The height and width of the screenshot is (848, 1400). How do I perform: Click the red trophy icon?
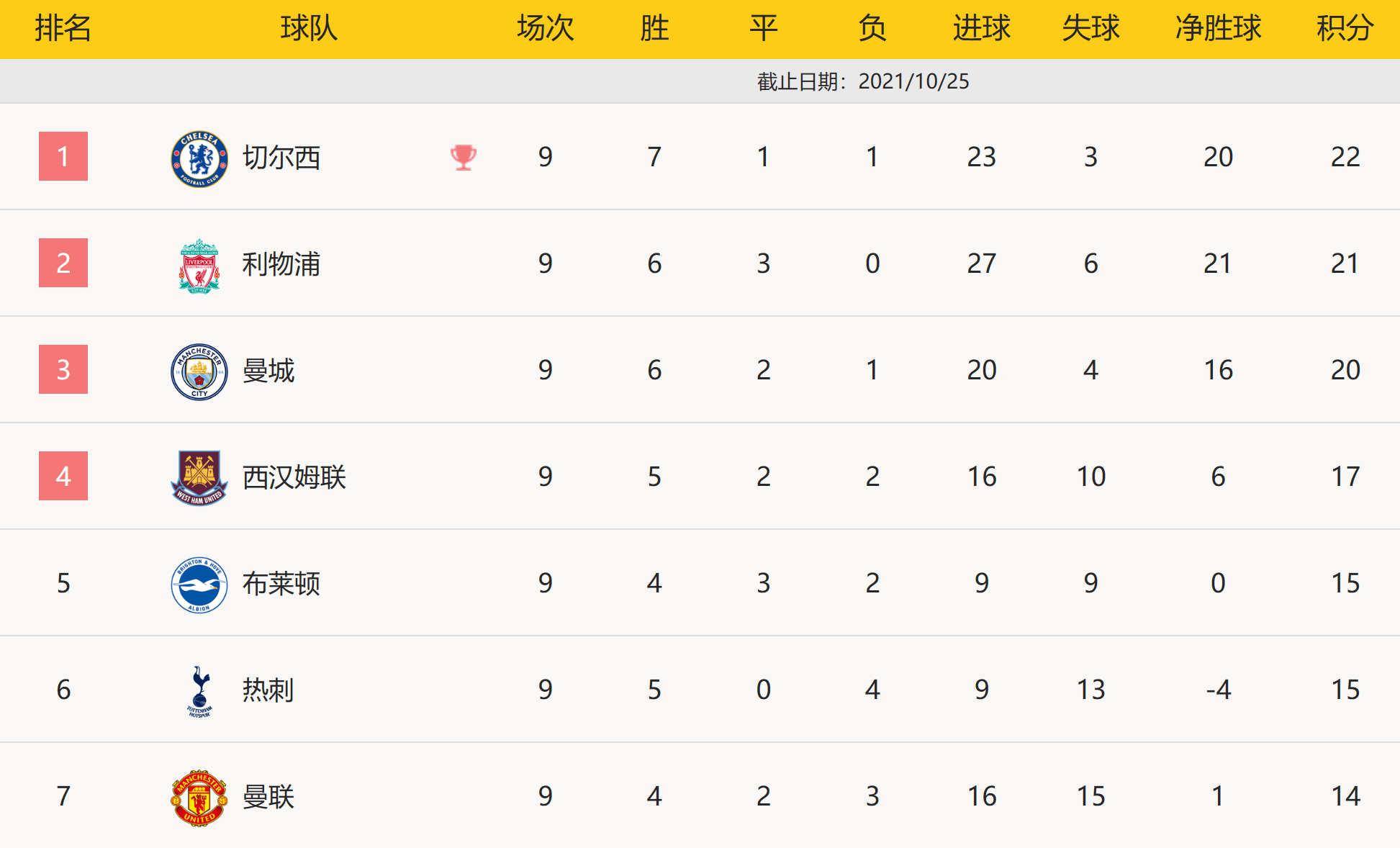click(x=463, y=157)
